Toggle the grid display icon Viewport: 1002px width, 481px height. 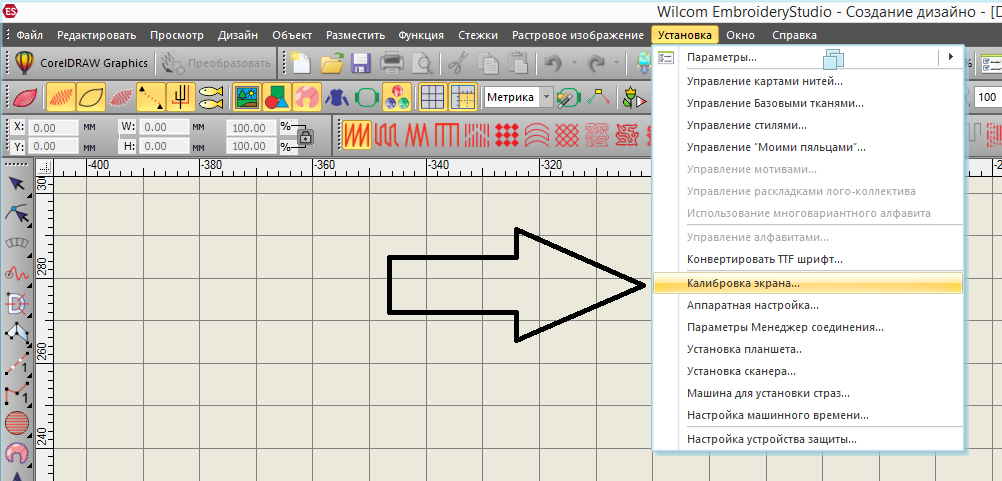[433, 97]
